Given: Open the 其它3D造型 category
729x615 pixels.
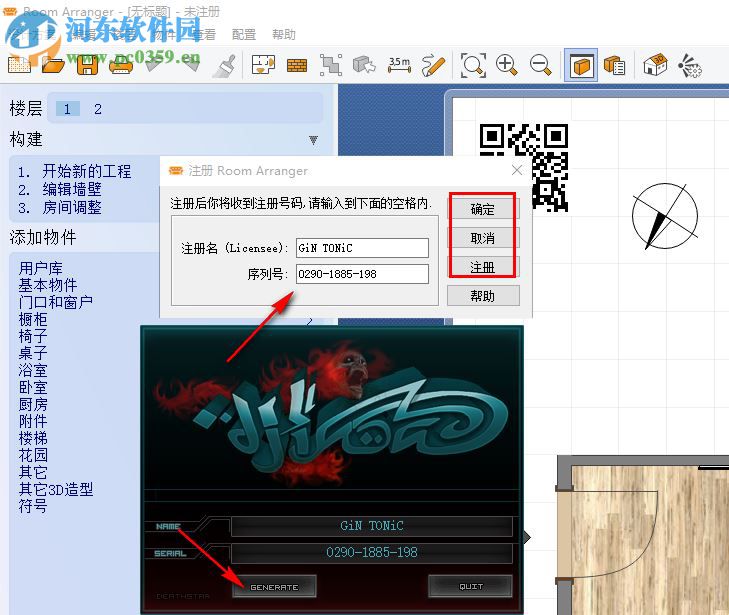Looking at the screenshot, I should pyautogui.click(x=56, y=489).
